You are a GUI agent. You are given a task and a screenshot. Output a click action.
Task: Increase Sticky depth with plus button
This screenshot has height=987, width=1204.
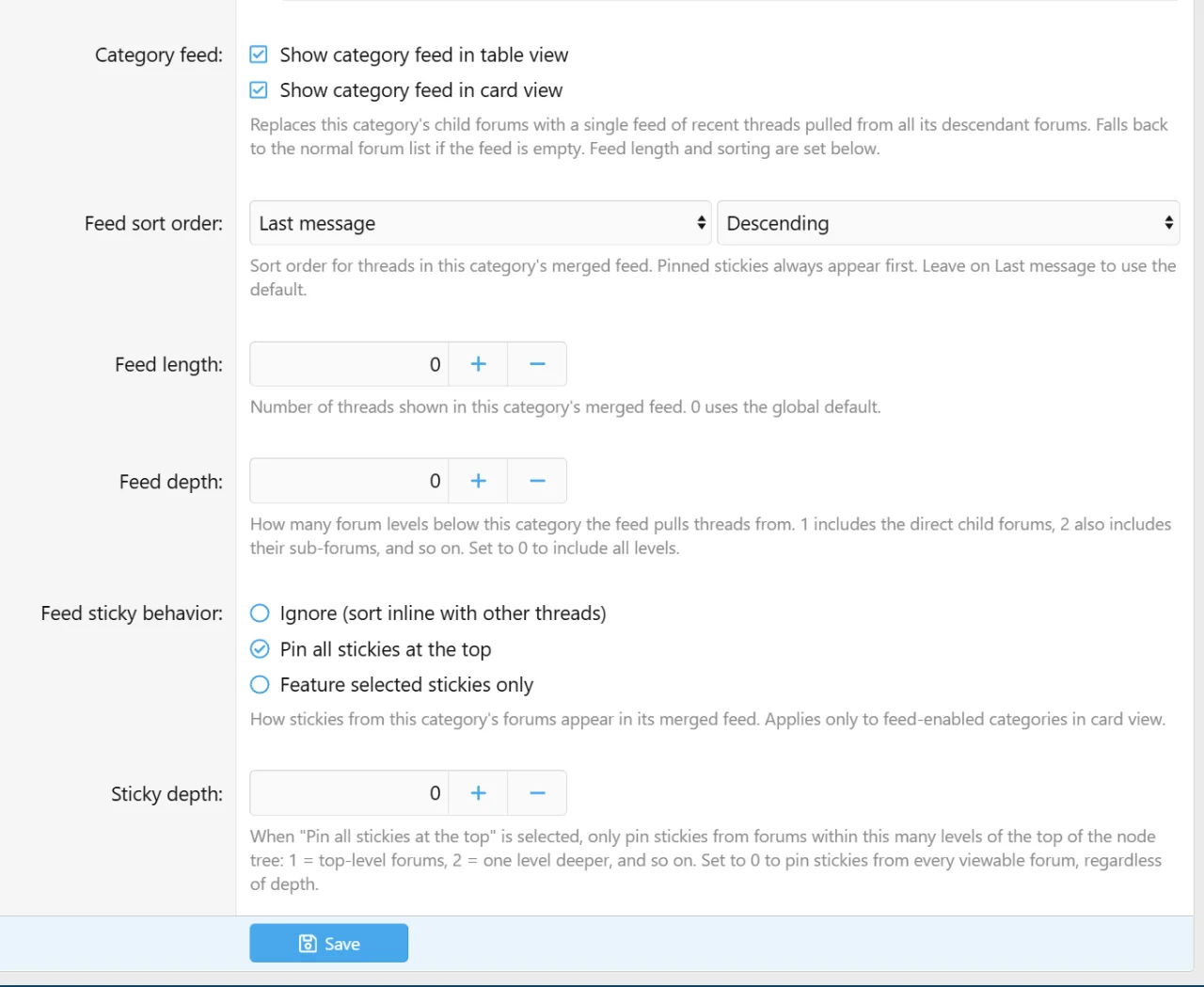coord(478,793)
